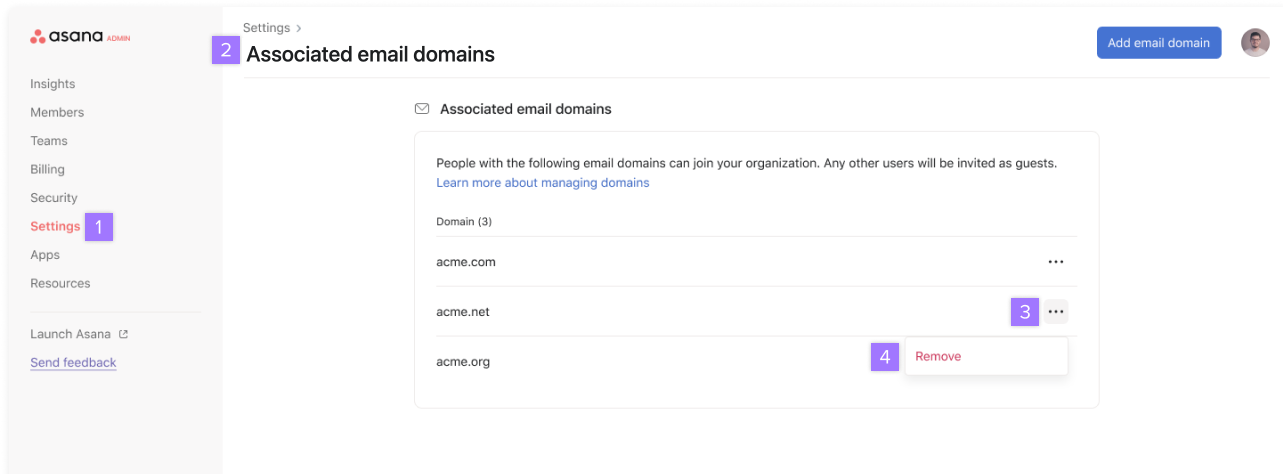Click the Send feedback link

click(73, 362)
